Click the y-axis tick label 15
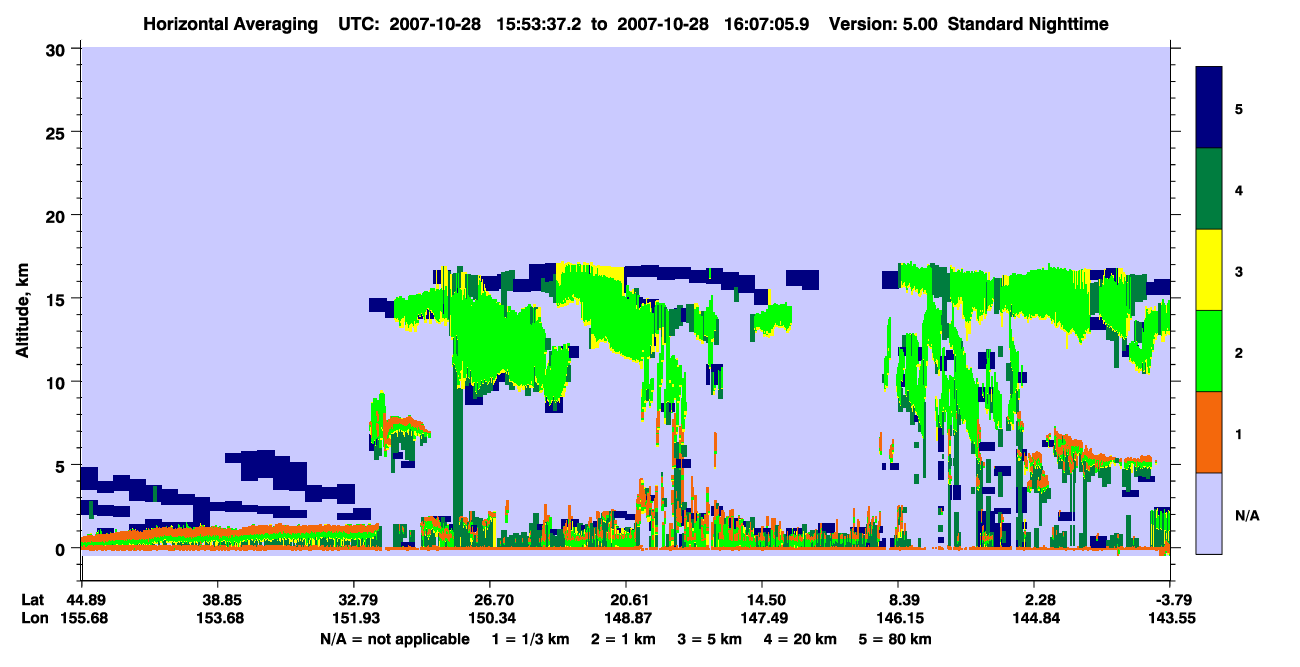This screenshot has width=1300, height=667. click(x=57, y=299)
